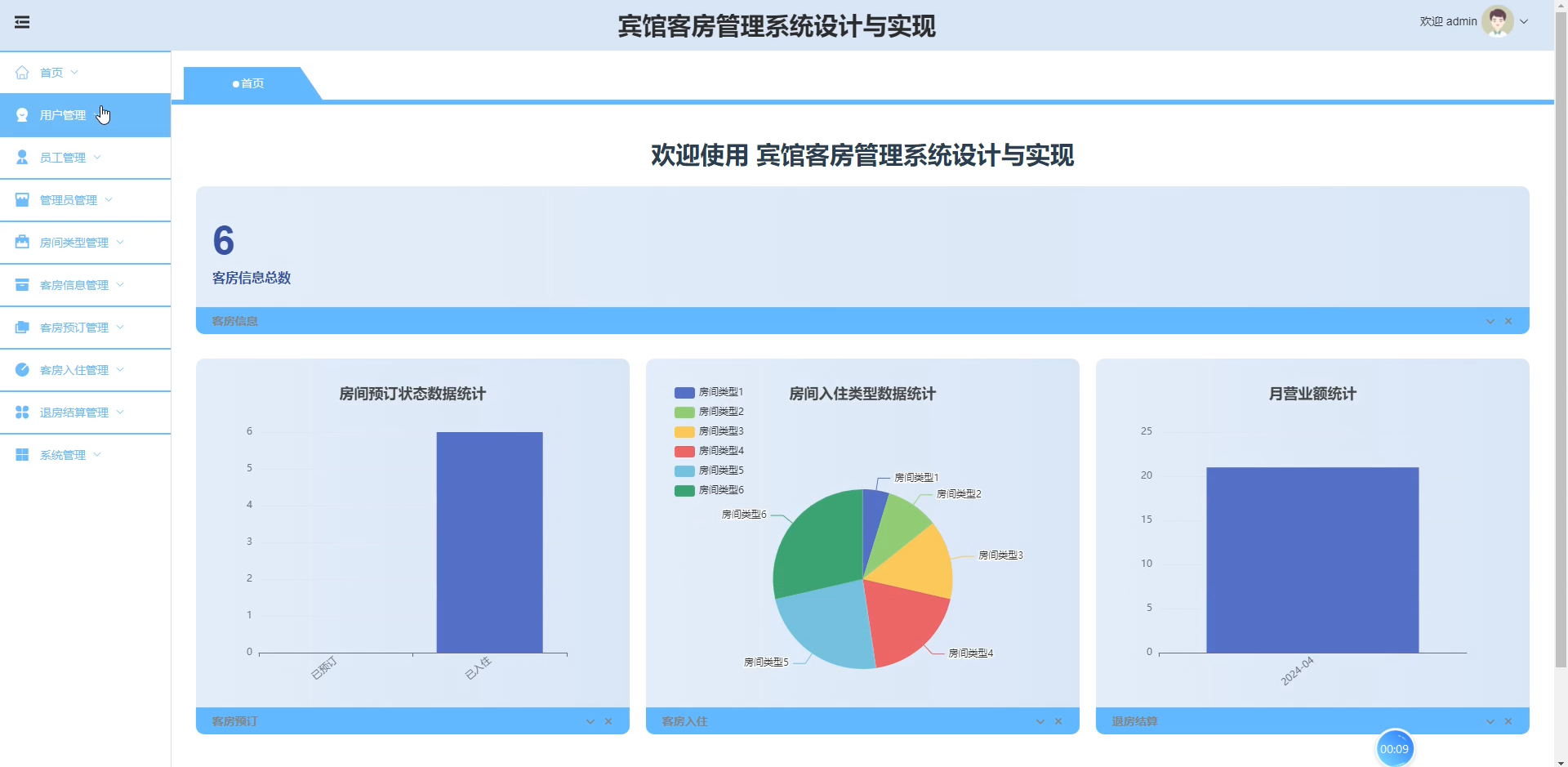Screen dimensions: 1568x767
Task: Expand the 管理员管理 menu chevron
Action: tap(109, 199)
